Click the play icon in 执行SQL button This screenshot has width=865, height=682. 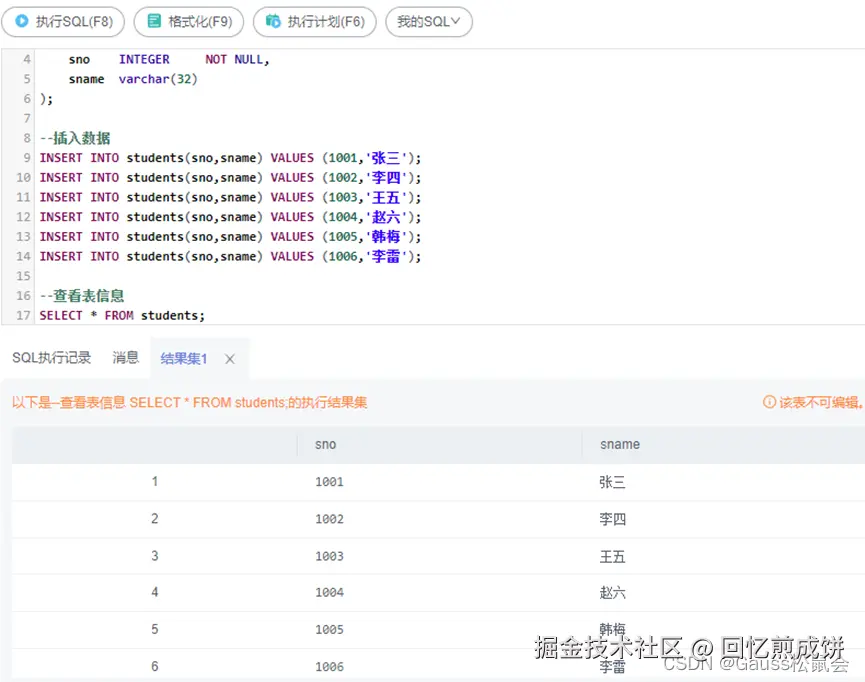pos(22,21)
